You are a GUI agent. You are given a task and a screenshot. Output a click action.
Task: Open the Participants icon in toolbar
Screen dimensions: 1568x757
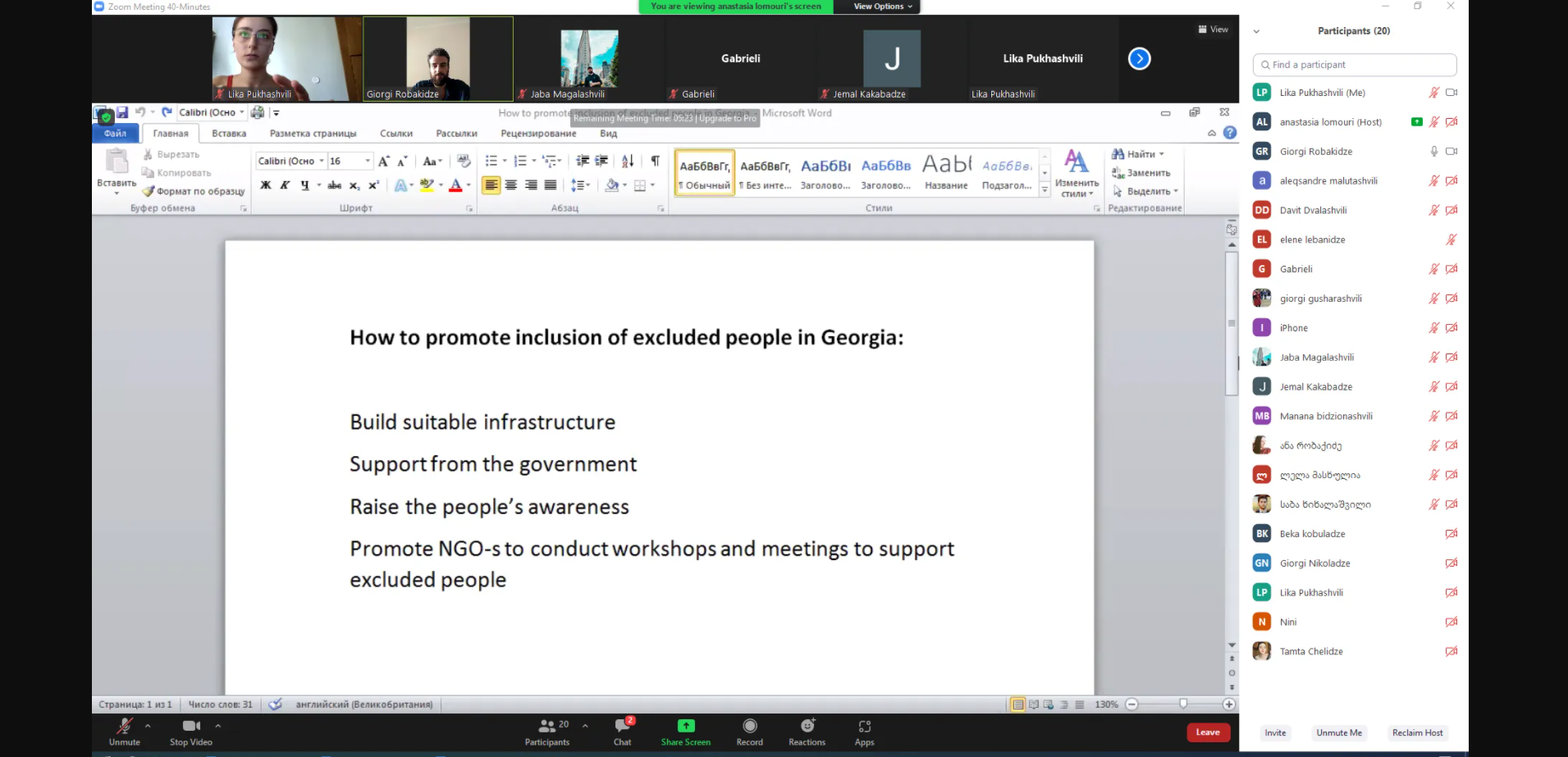point(547,727)
